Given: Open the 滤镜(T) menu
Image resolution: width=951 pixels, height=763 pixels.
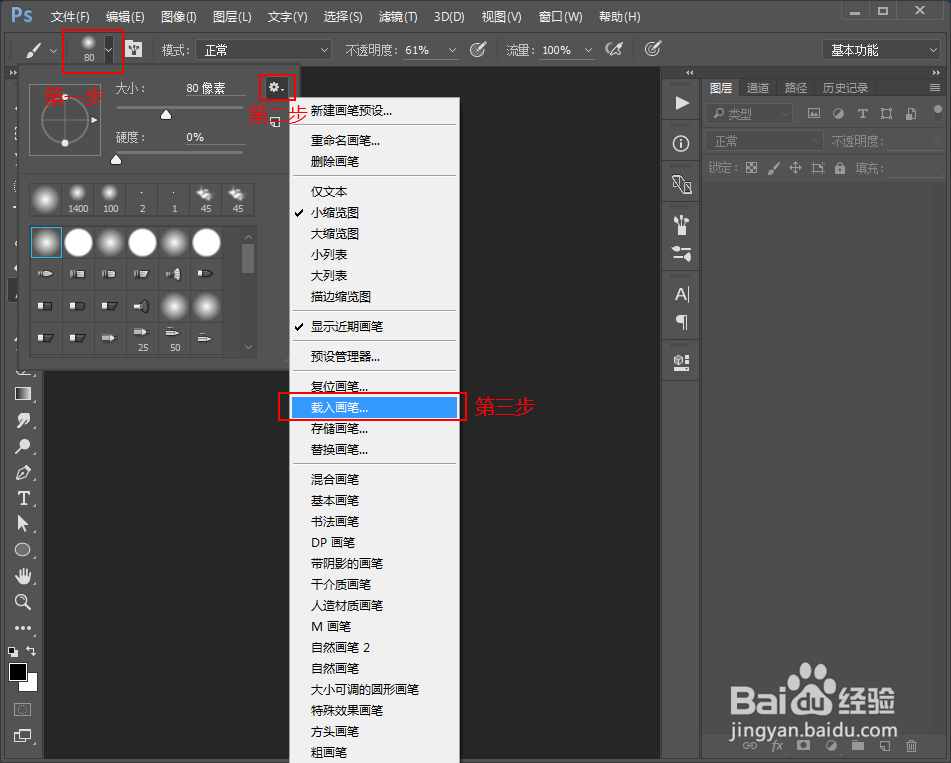Looking at the screenshot, I should [398, 16].
